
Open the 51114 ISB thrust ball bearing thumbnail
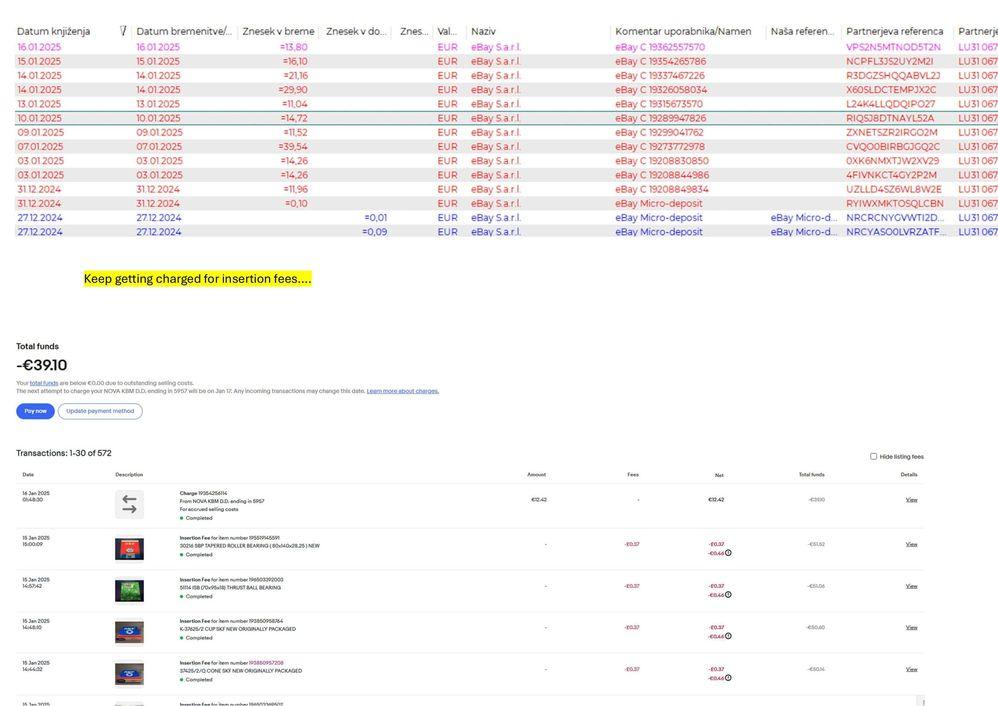[129, 590]
